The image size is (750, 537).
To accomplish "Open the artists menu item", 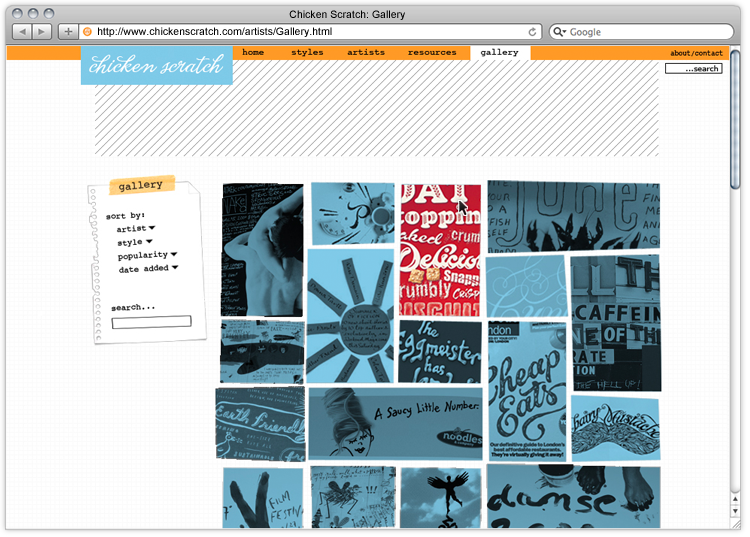I will [366, 52].
